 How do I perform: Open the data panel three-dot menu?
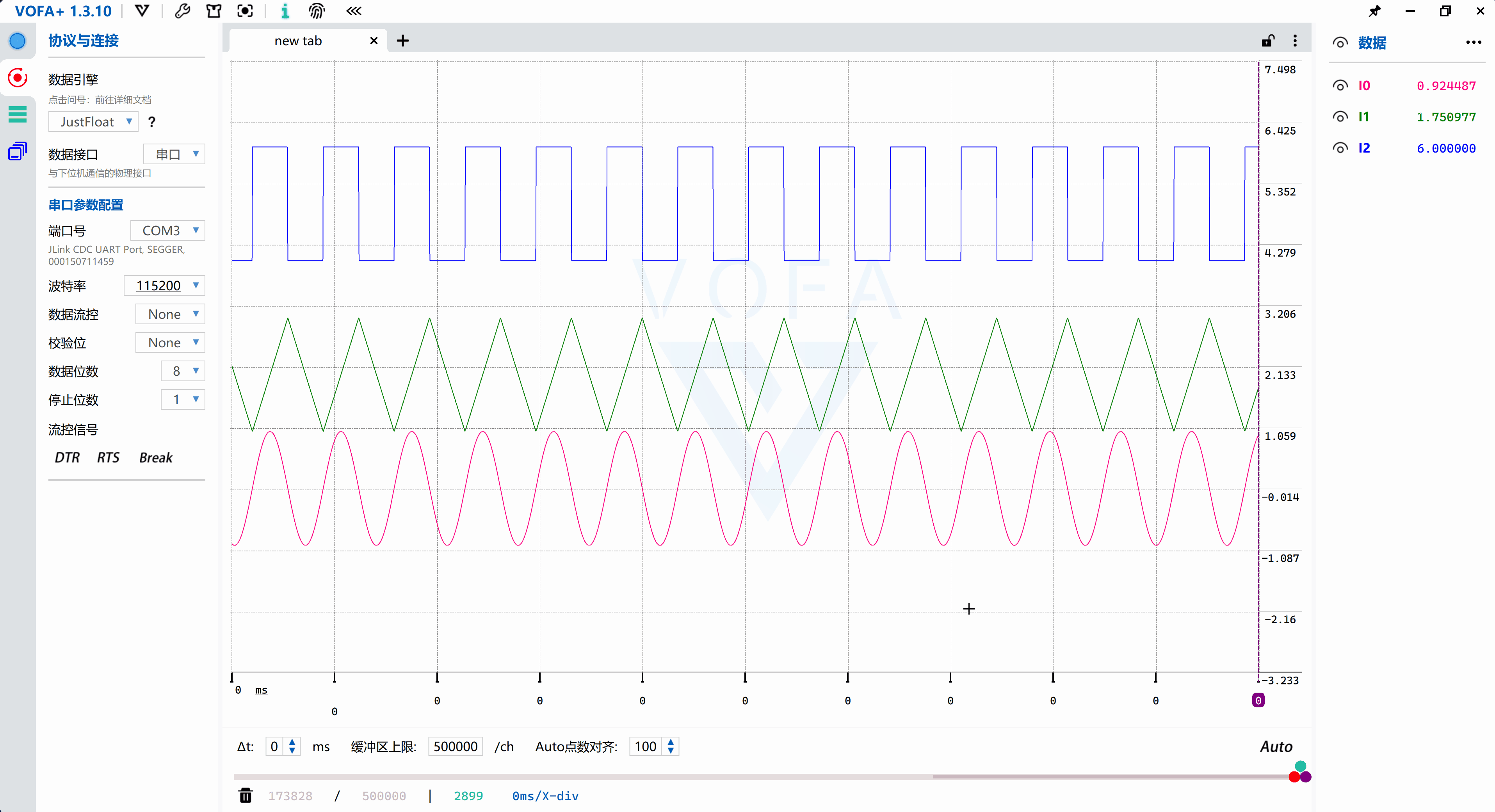click(x=1474, y=43)
